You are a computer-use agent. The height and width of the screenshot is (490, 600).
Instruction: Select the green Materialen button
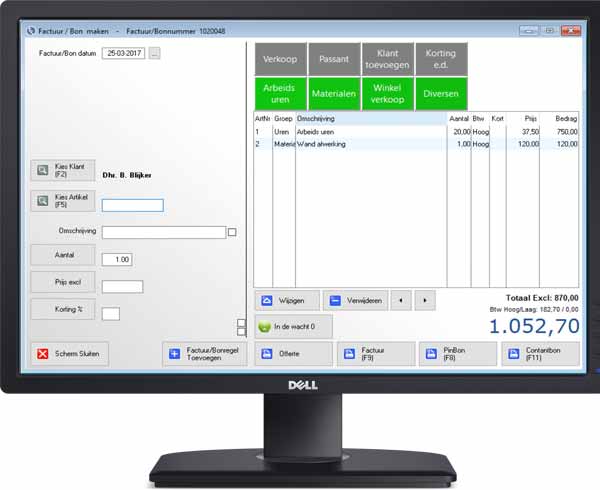(334, 94)
